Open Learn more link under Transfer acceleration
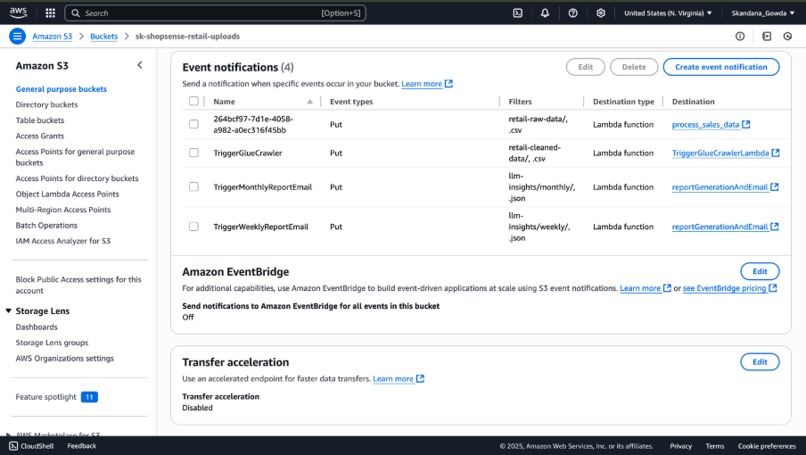 pos(393,379)
